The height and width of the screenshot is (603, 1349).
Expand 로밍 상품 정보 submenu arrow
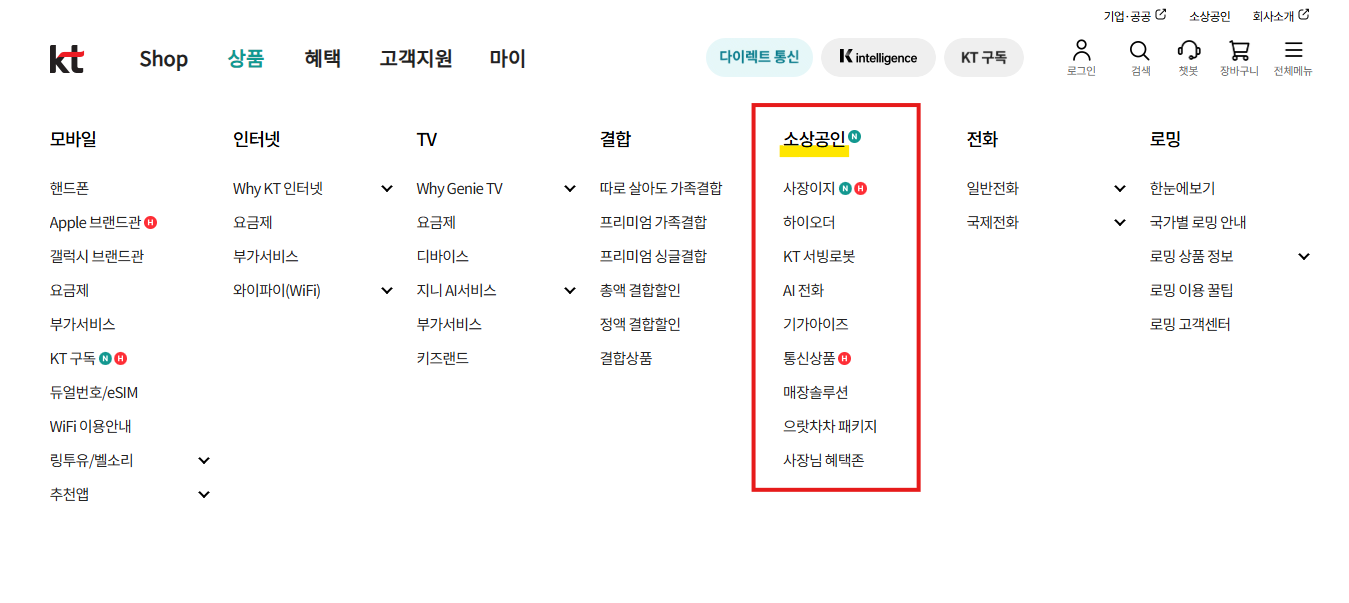click(1304, 257)
